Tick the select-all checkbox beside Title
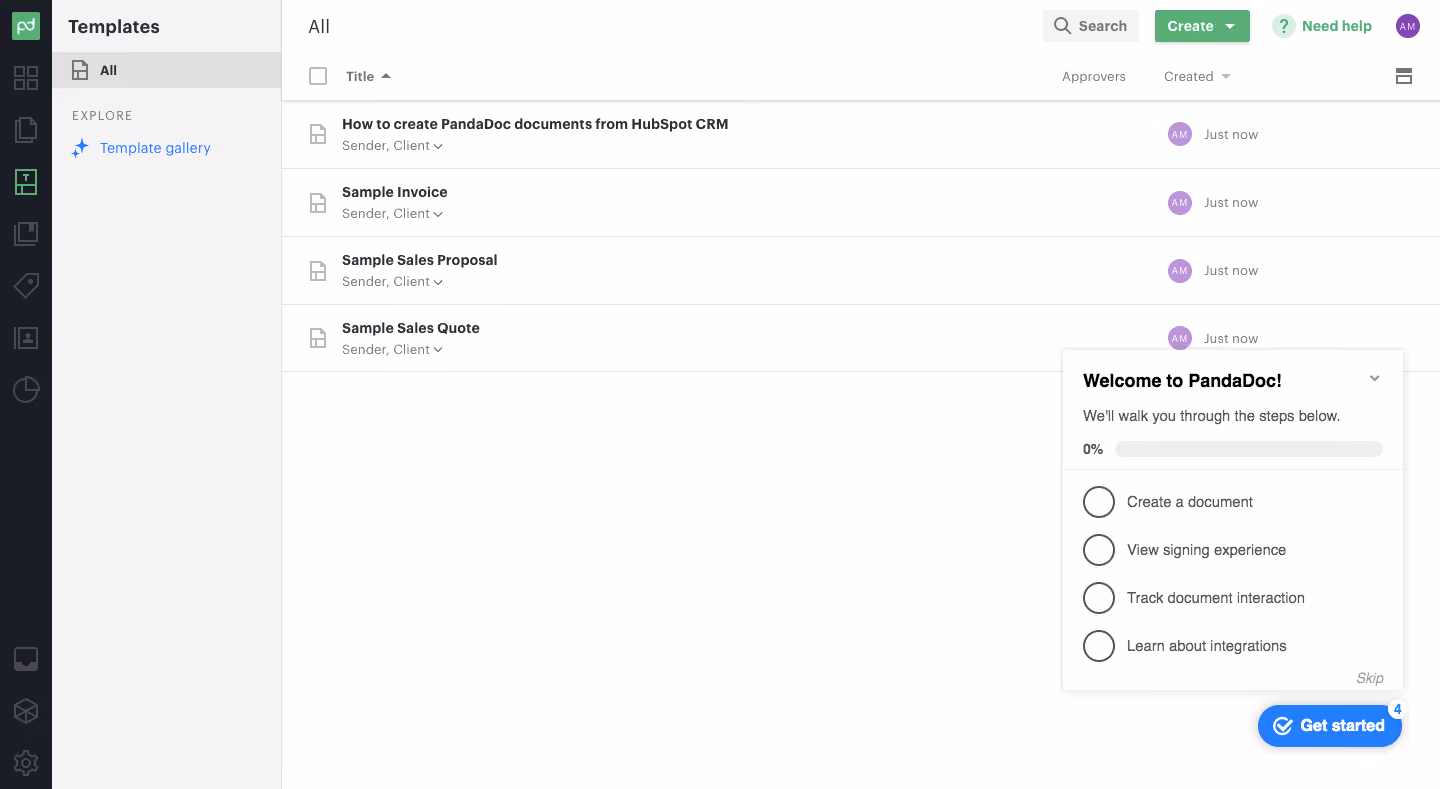 pyautogui.click(x=318, y=76)
